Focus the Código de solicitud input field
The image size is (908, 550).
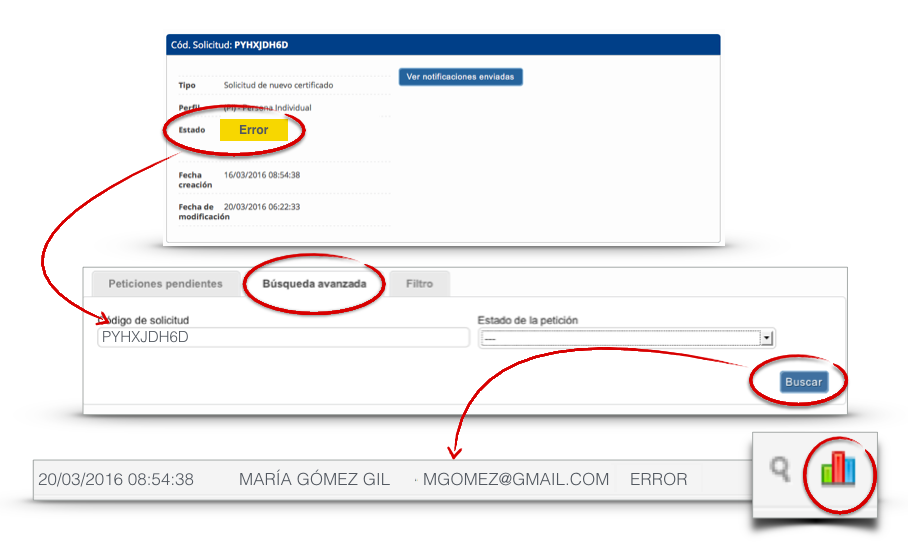283,338
